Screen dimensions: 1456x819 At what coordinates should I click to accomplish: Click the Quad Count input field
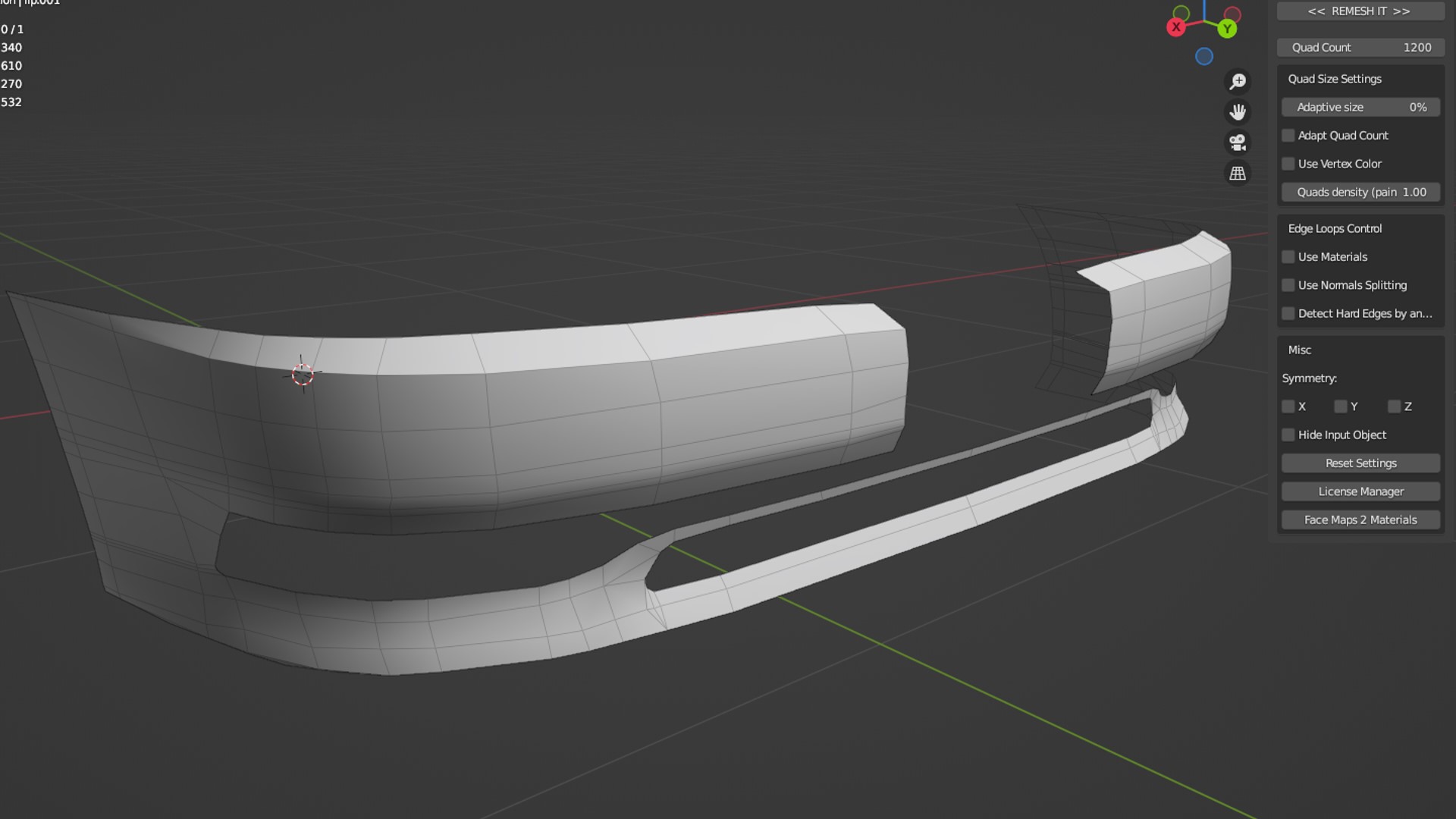[1360, 47]
